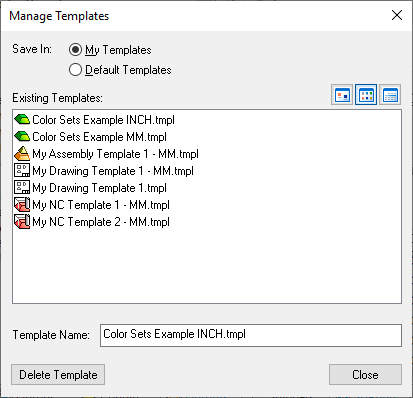
Task: Switch to large icons view
Action: (x=342, y=95)
